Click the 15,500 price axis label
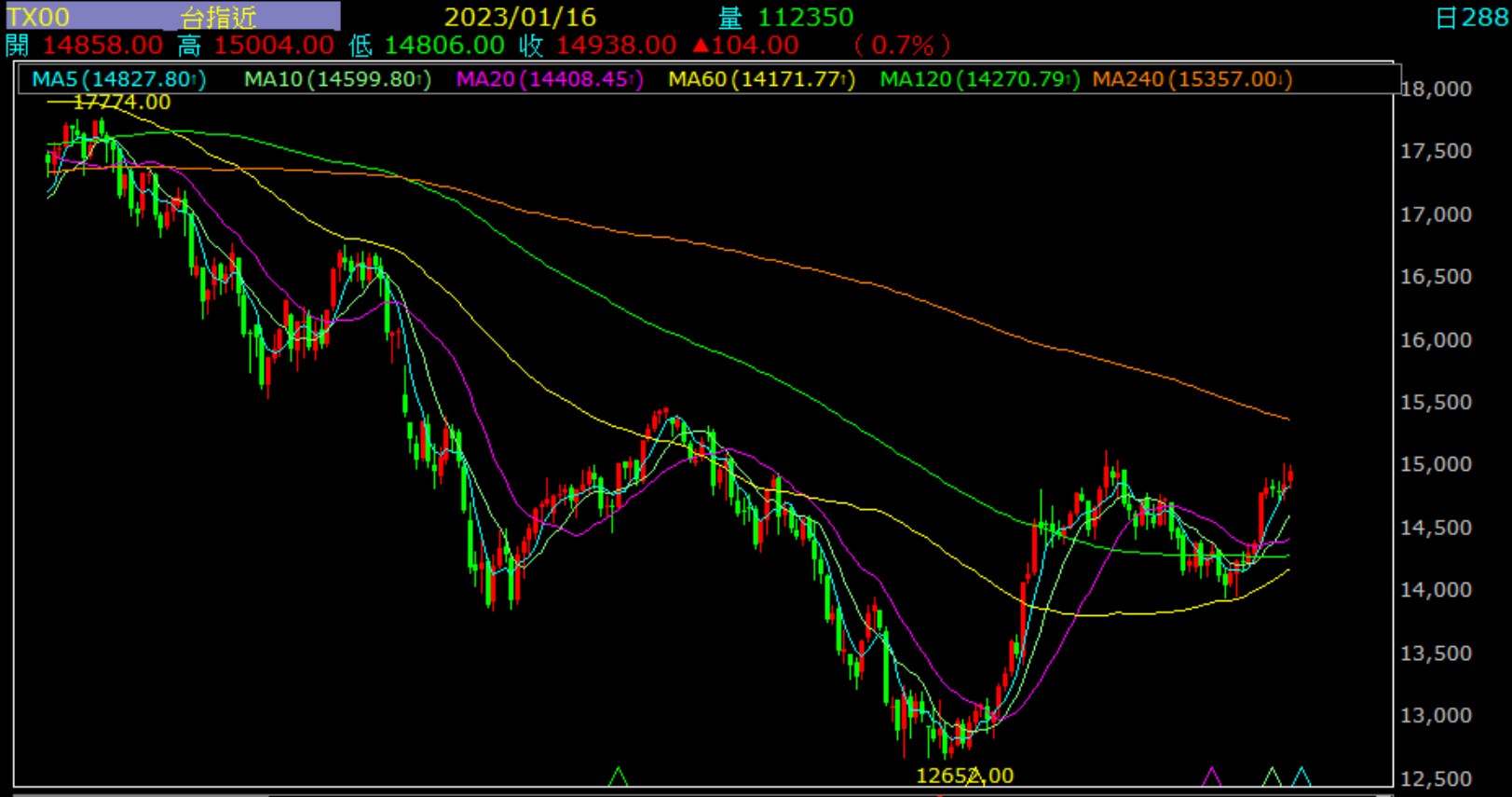1512x797 pixels. (1436, 403)
